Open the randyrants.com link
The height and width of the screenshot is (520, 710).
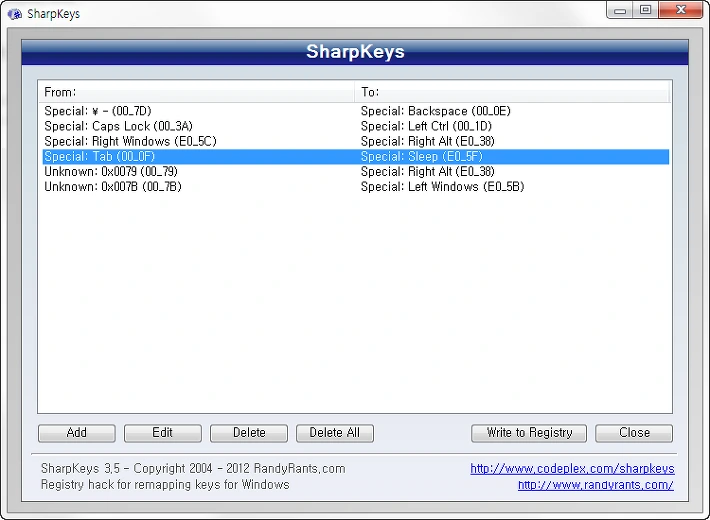(595, 485)
